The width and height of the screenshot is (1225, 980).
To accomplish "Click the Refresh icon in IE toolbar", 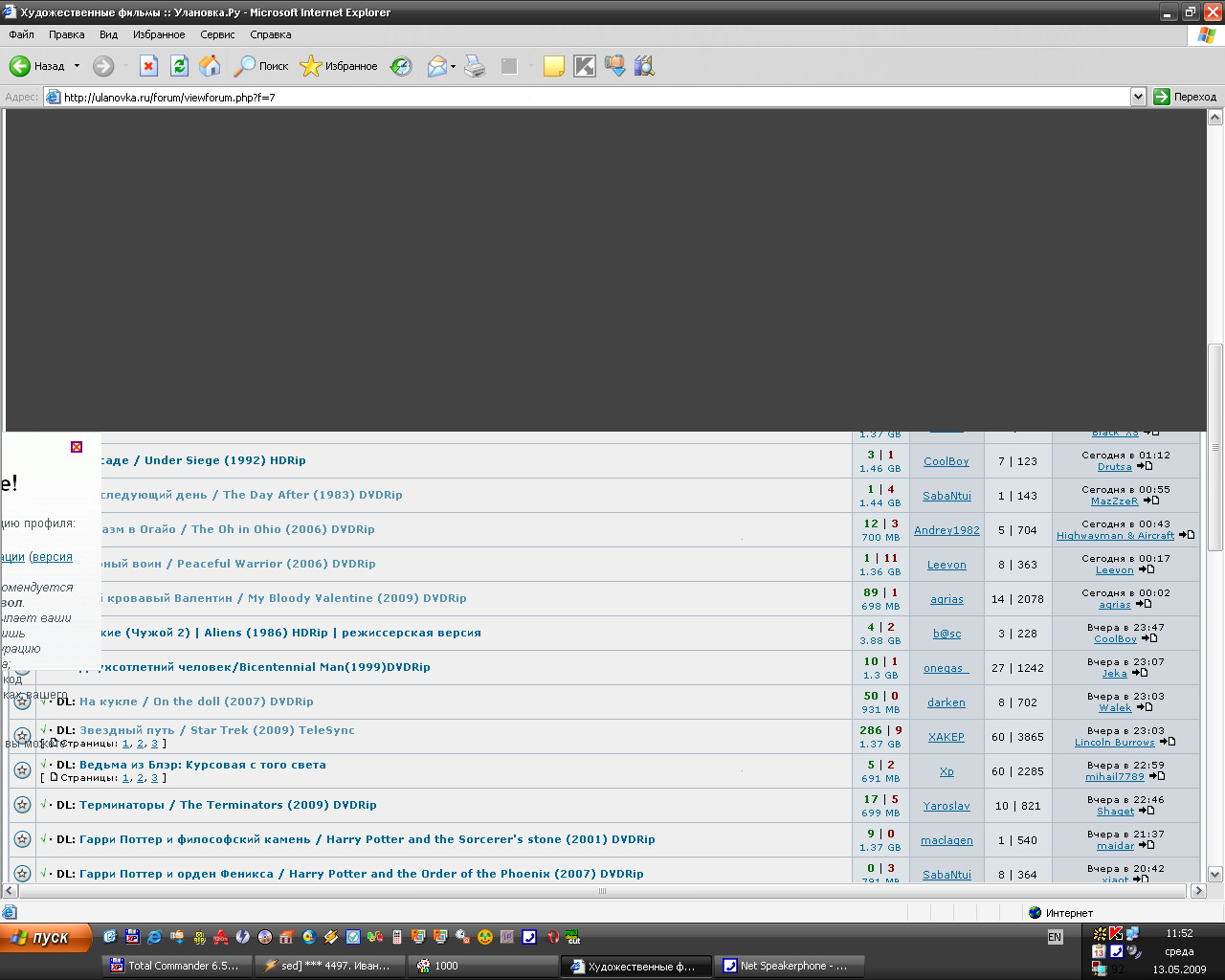I will [x=178, y=66].
